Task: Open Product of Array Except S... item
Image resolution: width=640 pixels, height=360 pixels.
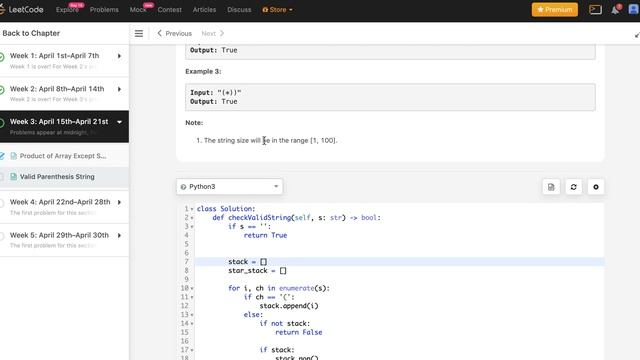Action: click(x=63, y=156)
